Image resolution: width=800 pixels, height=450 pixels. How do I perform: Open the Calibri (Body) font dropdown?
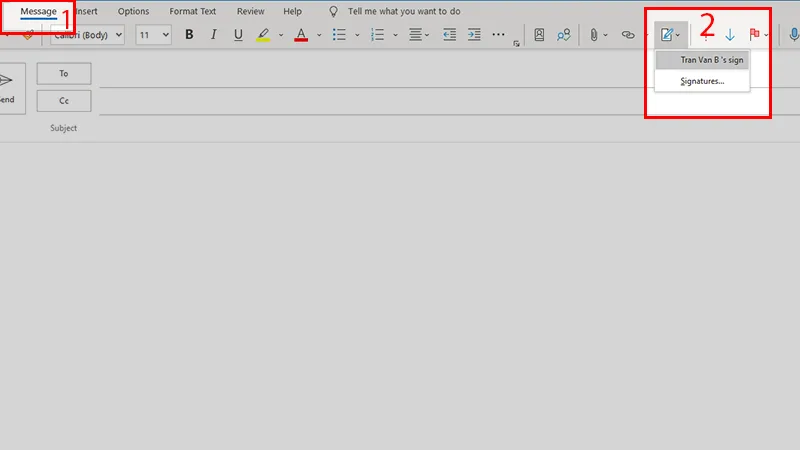pyautogui.click(x=87, y=35)
